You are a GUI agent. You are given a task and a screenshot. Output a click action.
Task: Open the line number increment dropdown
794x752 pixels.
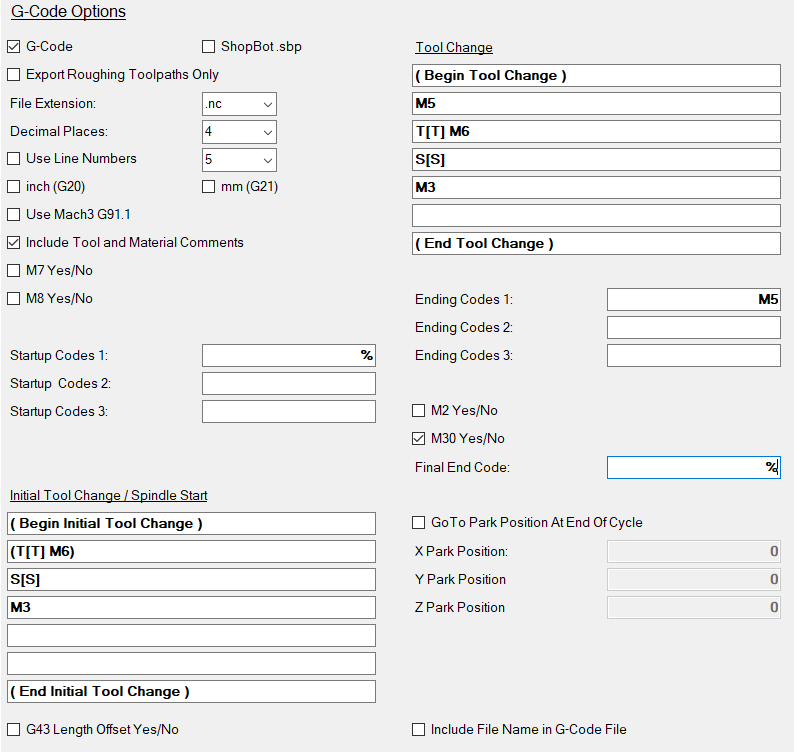click(x=239, y=160)
